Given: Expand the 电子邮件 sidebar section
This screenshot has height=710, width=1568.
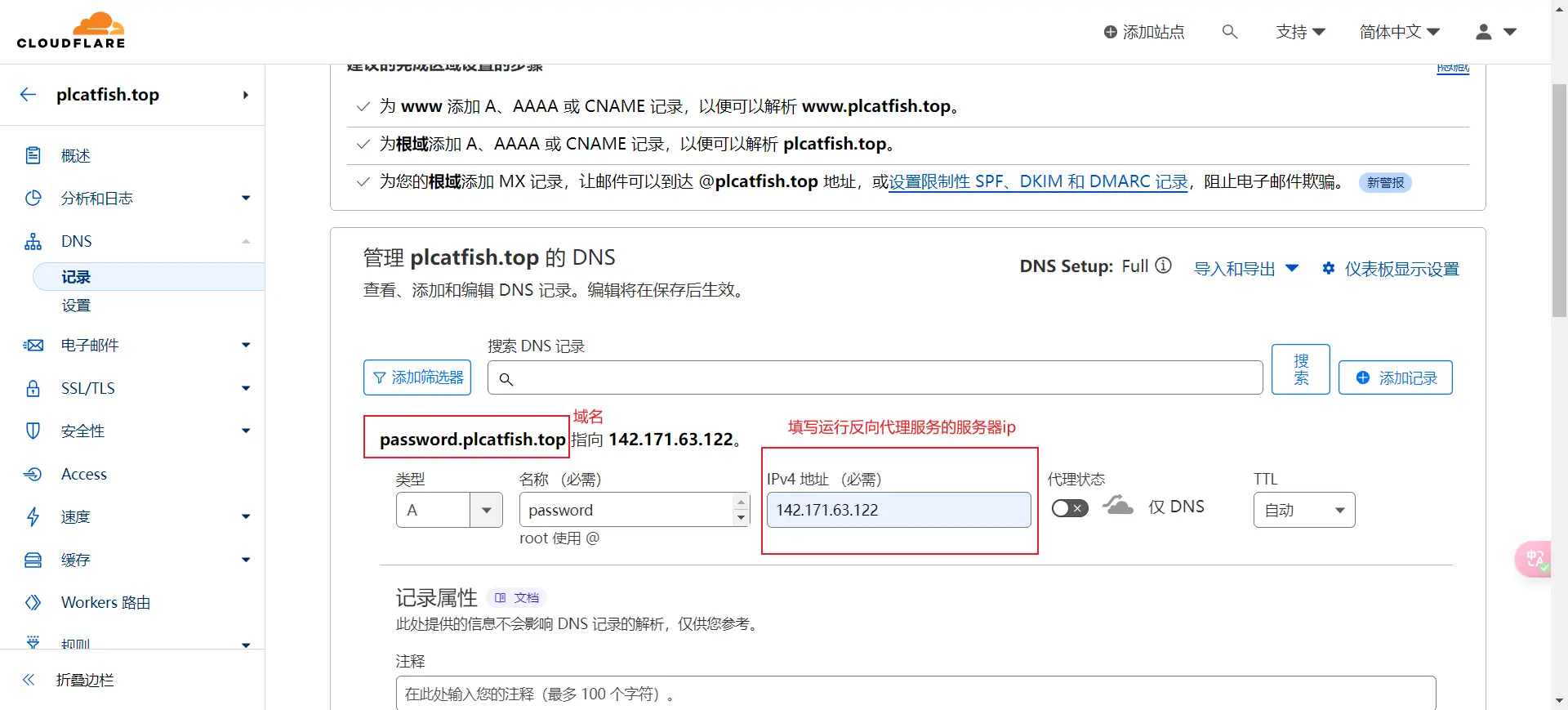Looking at the screenshot, I should pos(246,345).
